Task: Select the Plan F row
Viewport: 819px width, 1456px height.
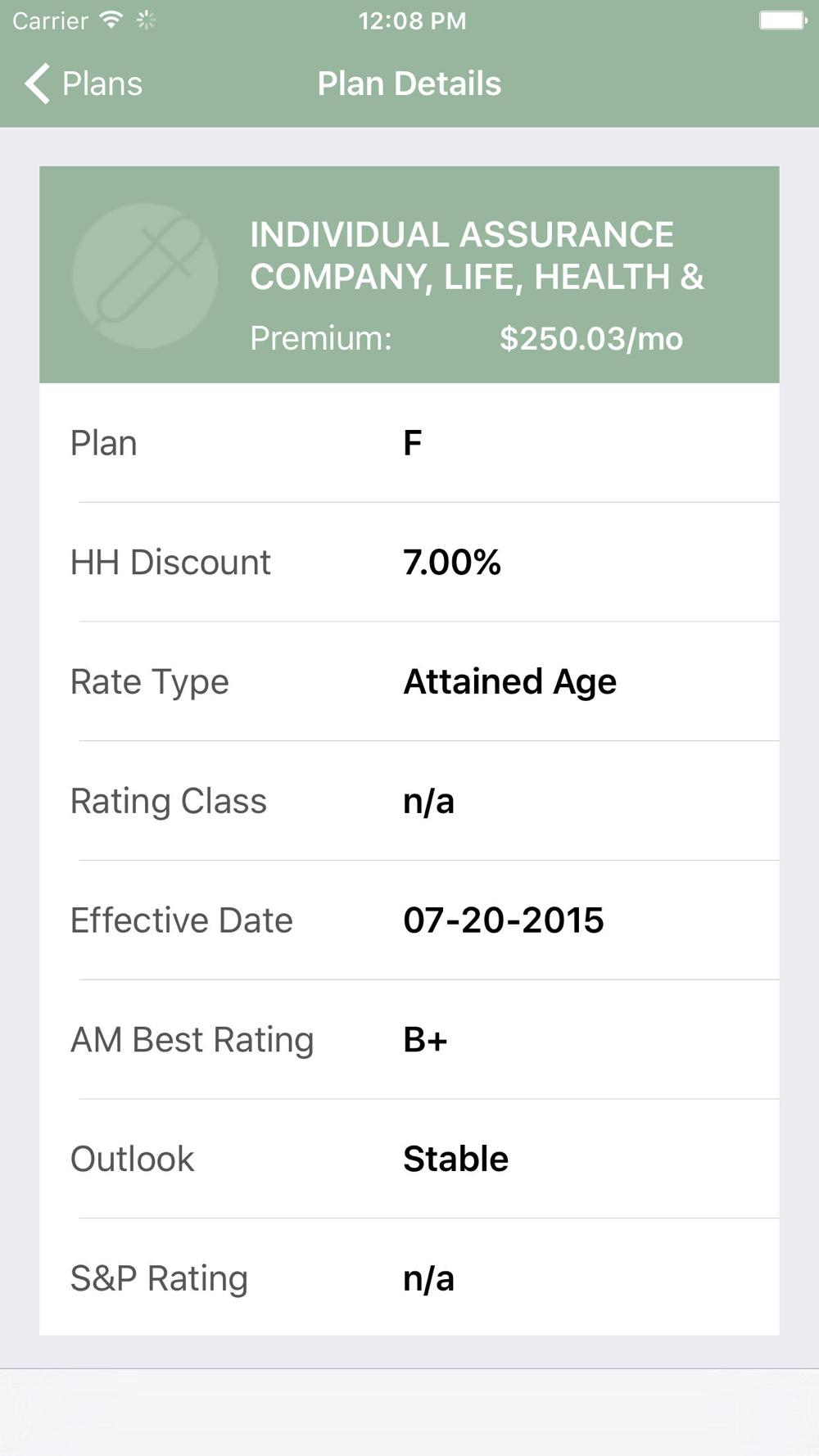Action: [409, 443]
